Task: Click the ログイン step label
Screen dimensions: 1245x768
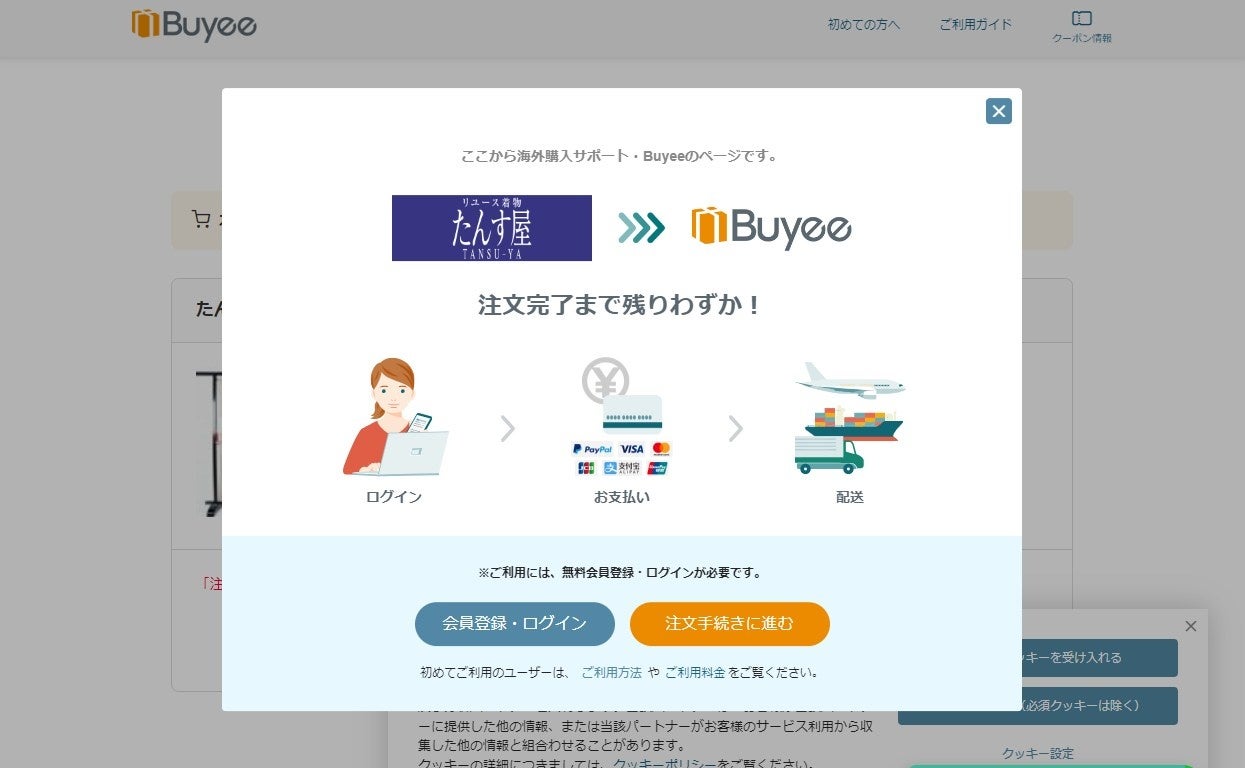Action: click(x=394, y=497)
